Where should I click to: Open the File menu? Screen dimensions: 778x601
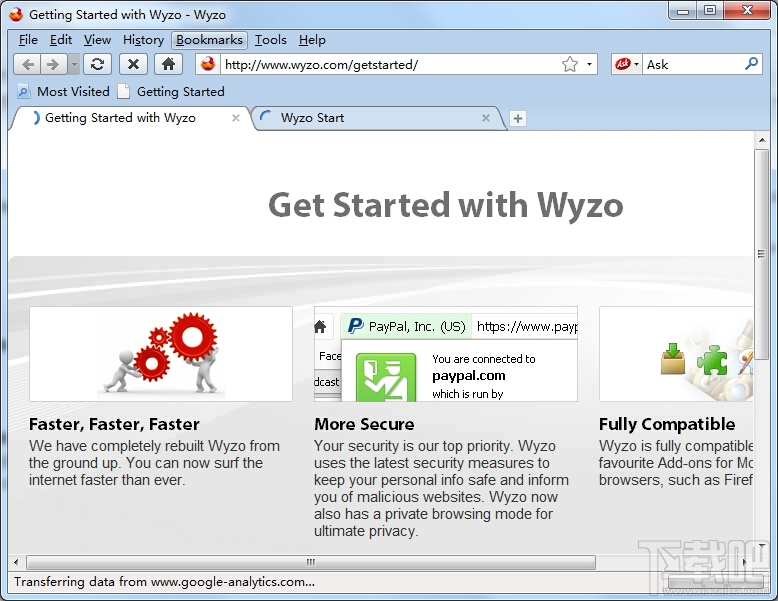coord(28,40)
